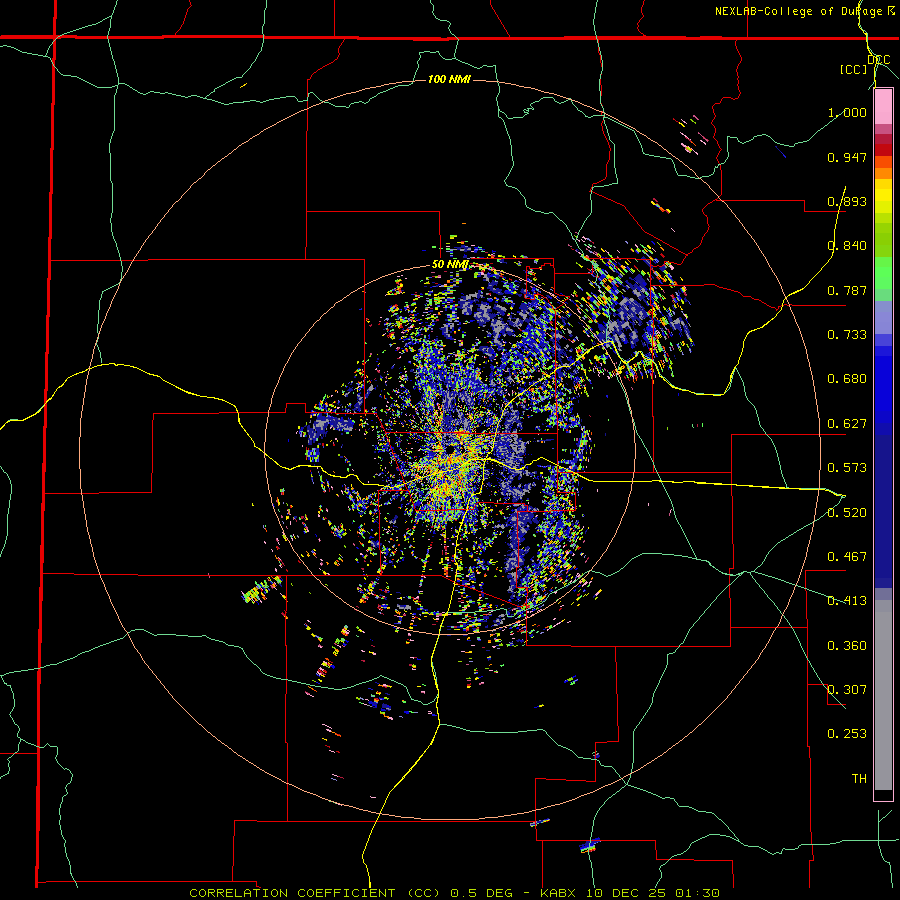Click the 0.893 legend value

coord(847,201)
